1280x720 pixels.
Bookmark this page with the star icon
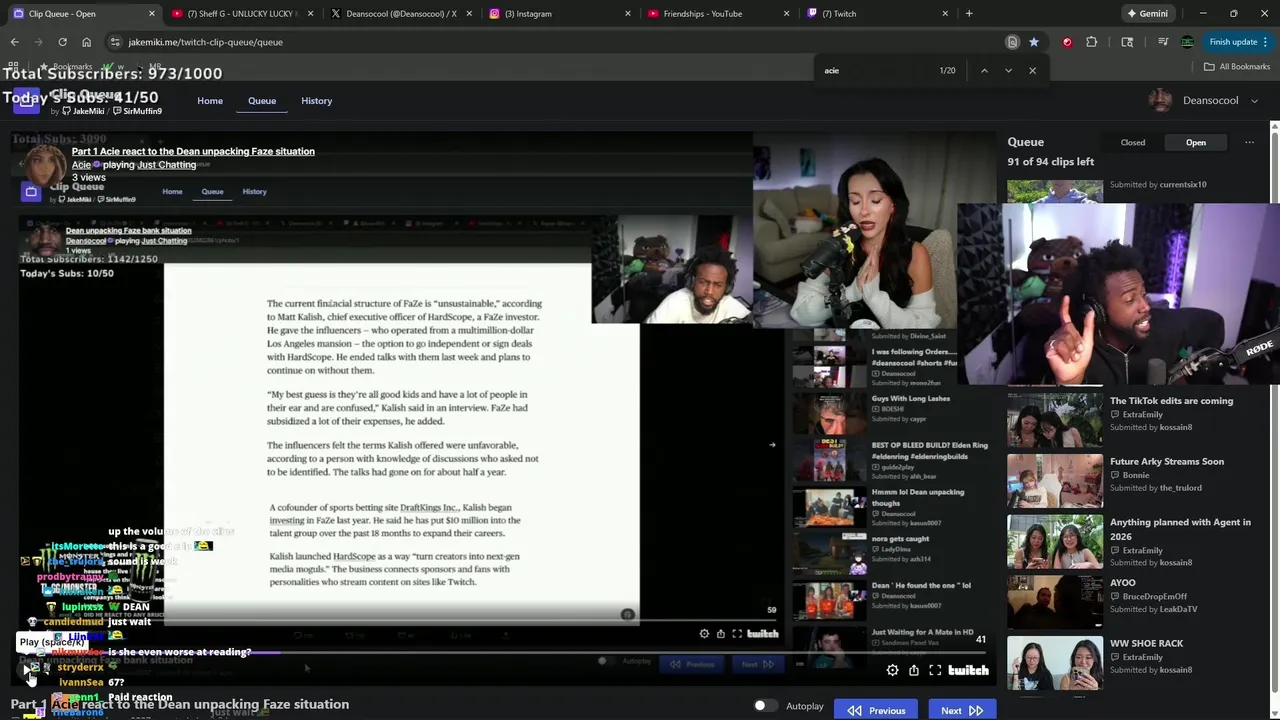pos(1034,42)
